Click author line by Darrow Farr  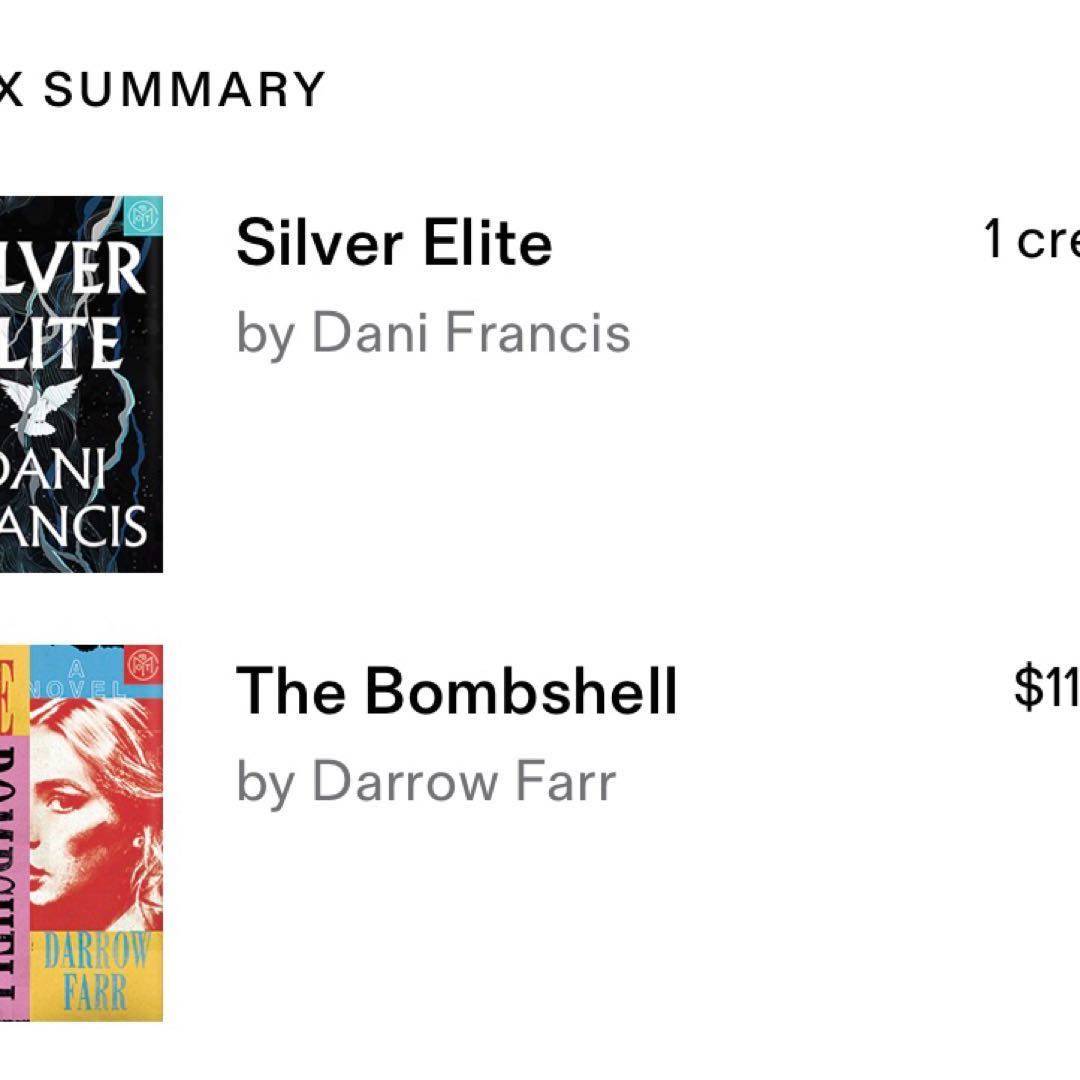tap(426, 782)
